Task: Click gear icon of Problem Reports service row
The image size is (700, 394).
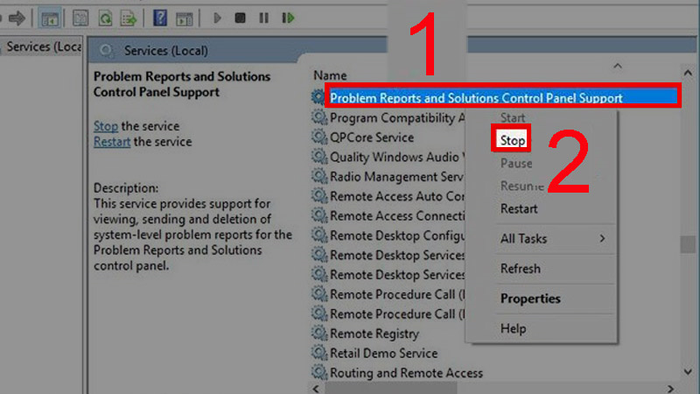Action: click(318, 97)
